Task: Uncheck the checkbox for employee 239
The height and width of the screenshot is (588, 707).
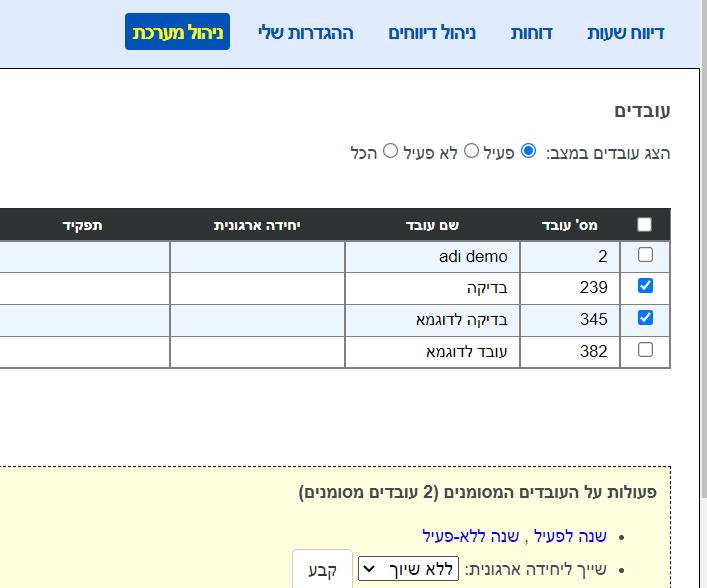Action: point(645,286)
